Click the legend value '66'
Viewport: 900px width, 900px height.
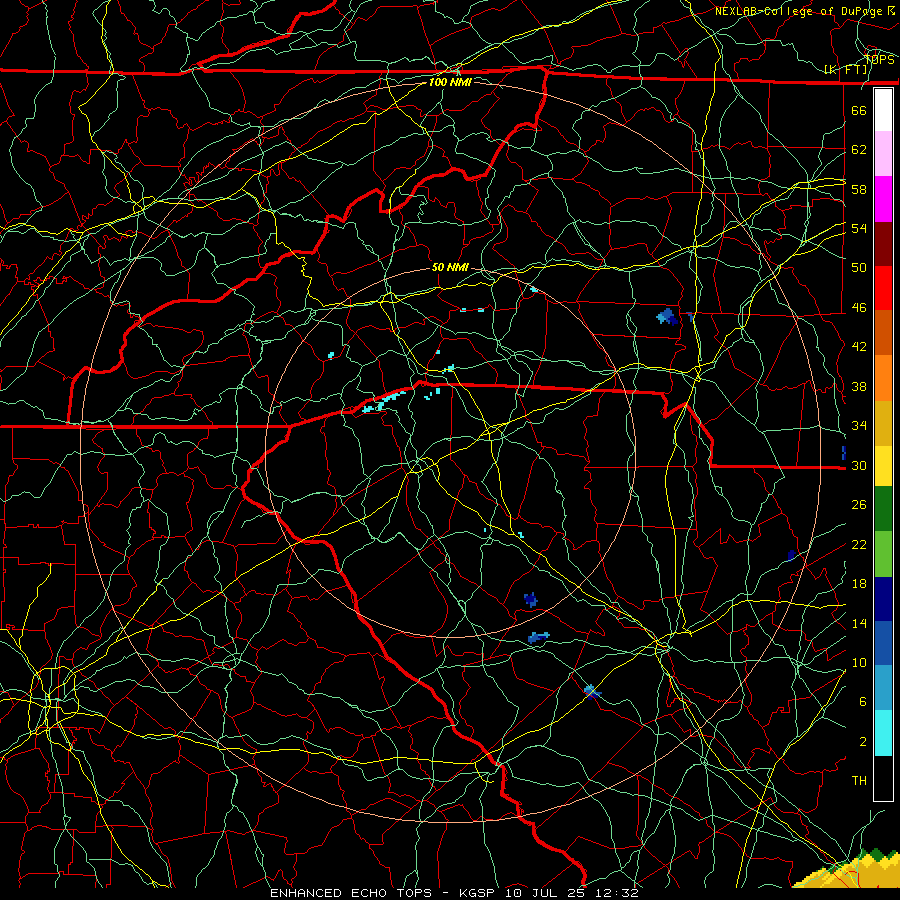(x=859, y=111)
